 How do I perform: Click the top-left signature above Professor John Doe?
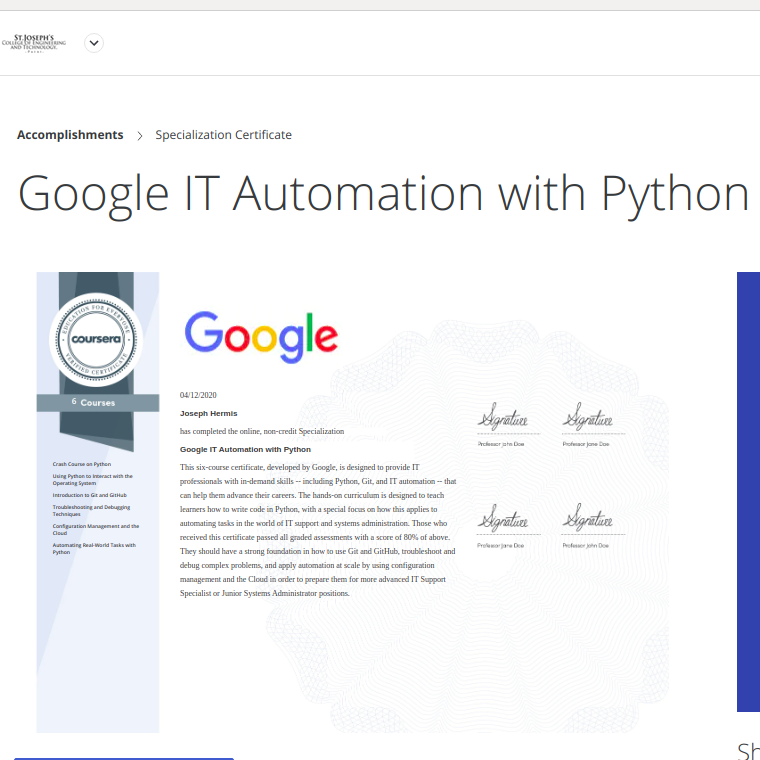(503, 418)
